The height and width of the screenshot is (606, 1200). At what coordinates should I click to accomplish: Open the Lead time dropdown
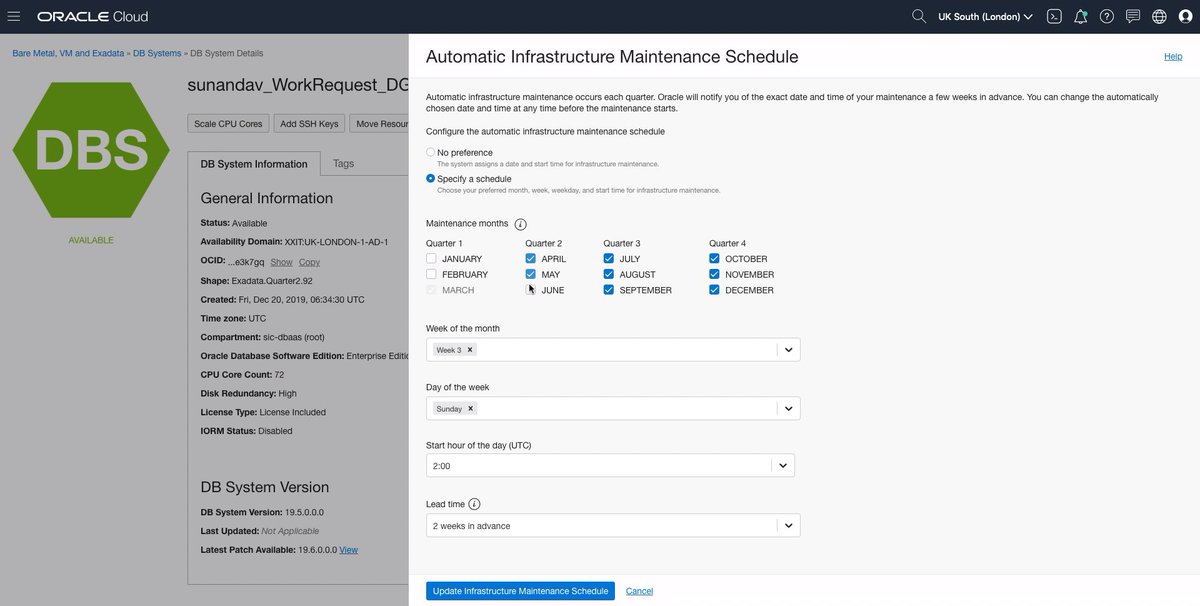point(613,525)
